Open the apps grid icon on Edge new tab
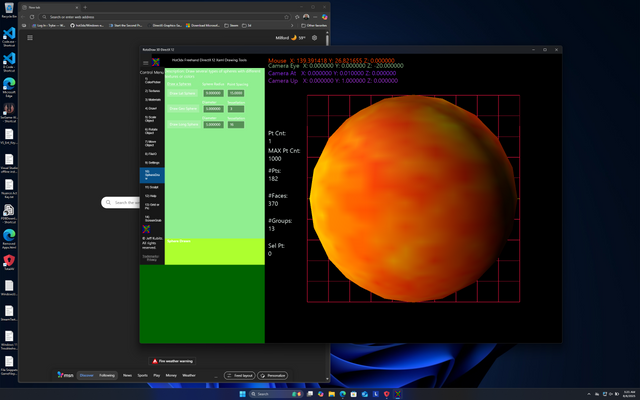The image size is (640, 400). pos(30,38)
